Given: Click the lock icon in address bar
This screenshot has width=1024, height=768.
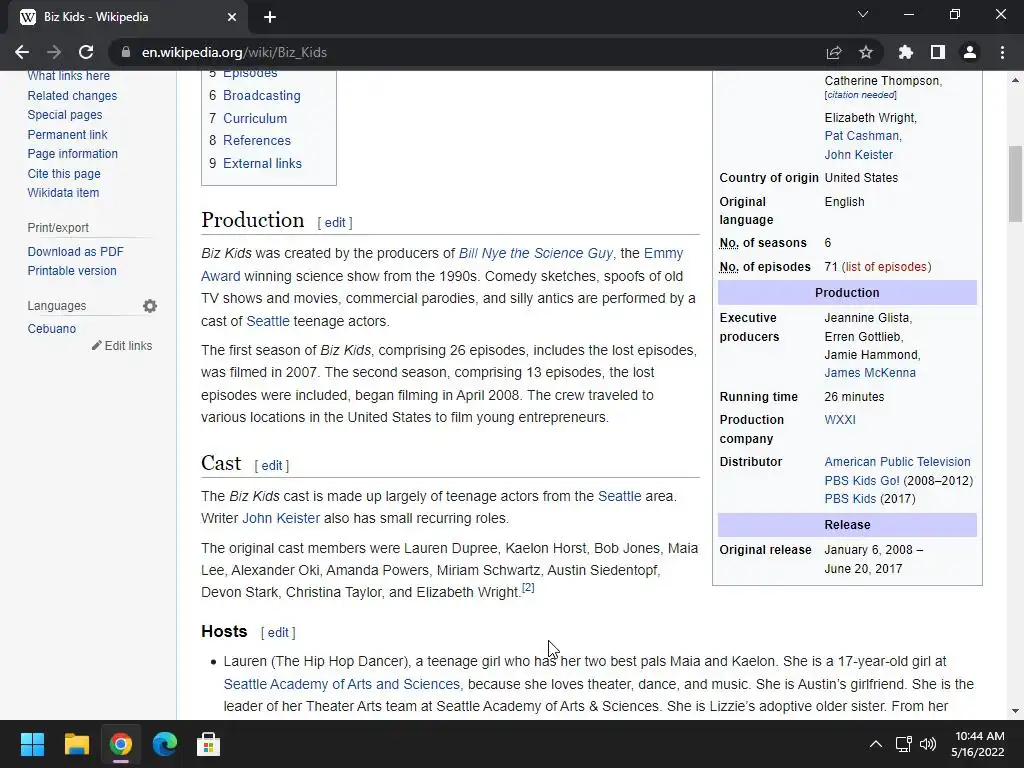Looking at the screenshot, I should (x=125, y=52).
